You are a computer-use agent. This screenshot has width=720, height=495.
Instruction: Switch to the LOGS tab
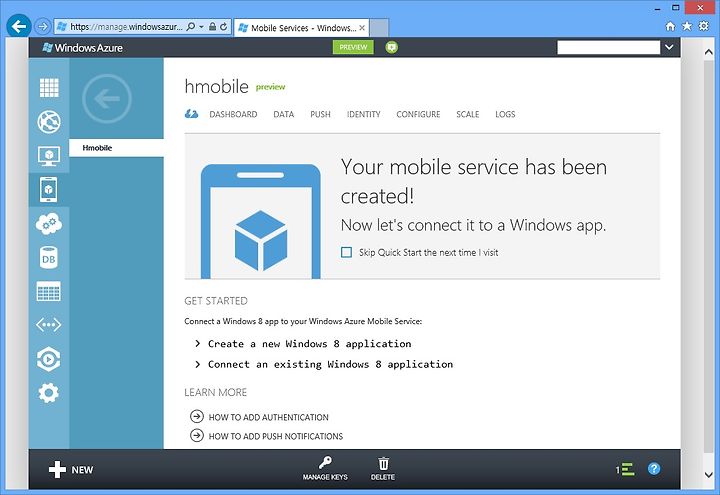click(505, 114)
